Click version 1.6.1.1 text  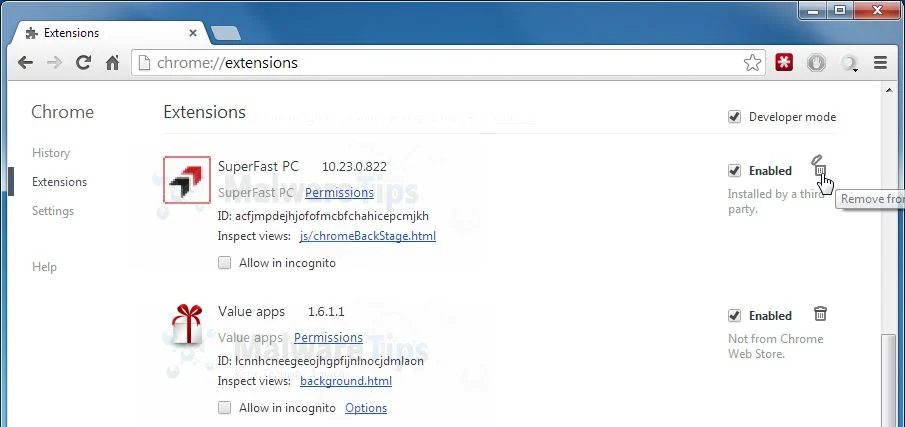pos(326,312)
